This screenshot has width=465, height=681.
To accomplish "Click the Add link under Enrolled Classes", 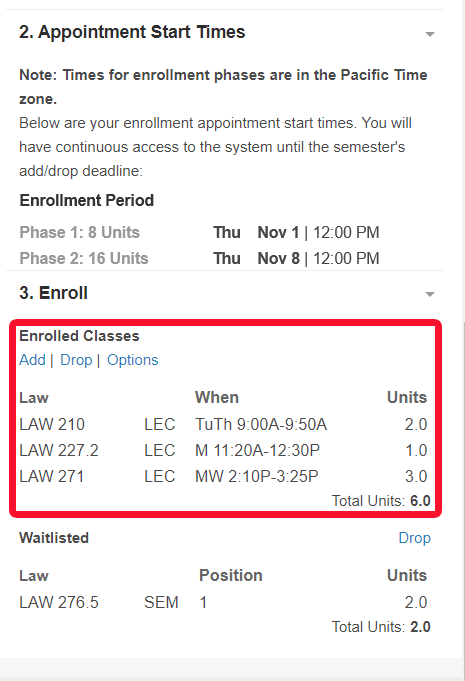I will pos(32,360).
